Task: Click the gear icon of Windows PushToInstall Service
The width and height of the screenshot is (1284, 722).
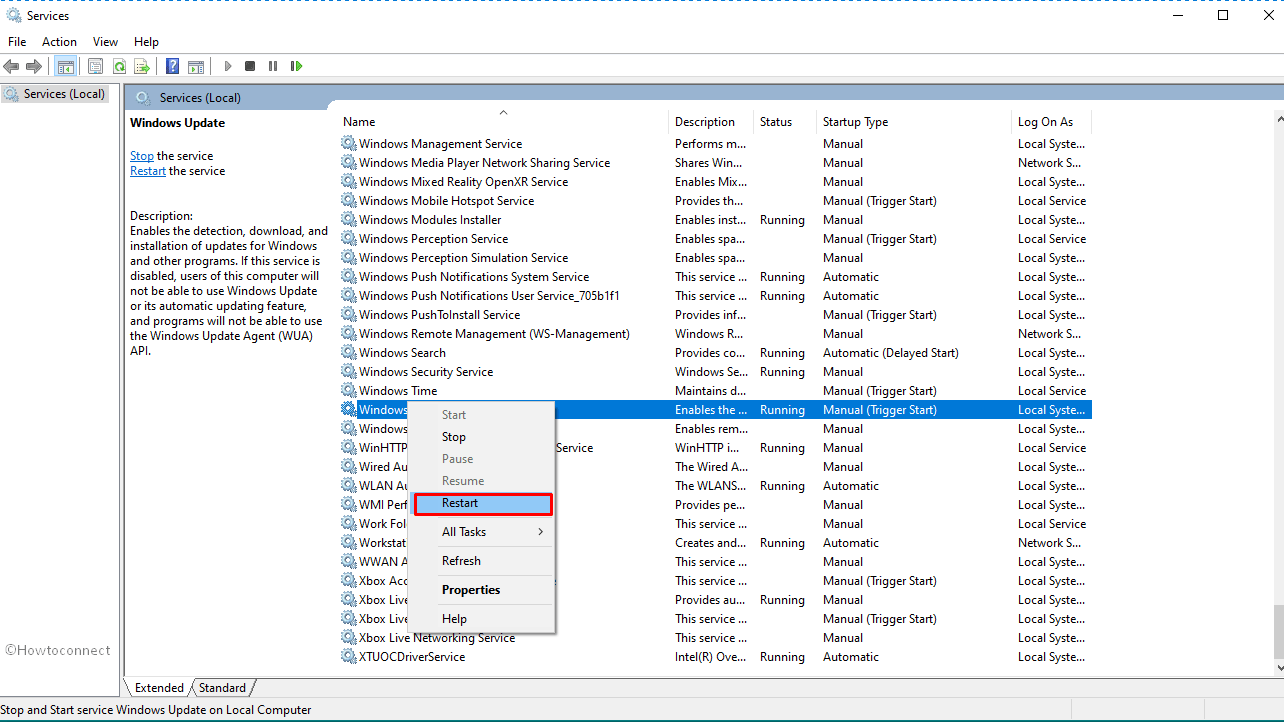Action: tap(348, 314)
